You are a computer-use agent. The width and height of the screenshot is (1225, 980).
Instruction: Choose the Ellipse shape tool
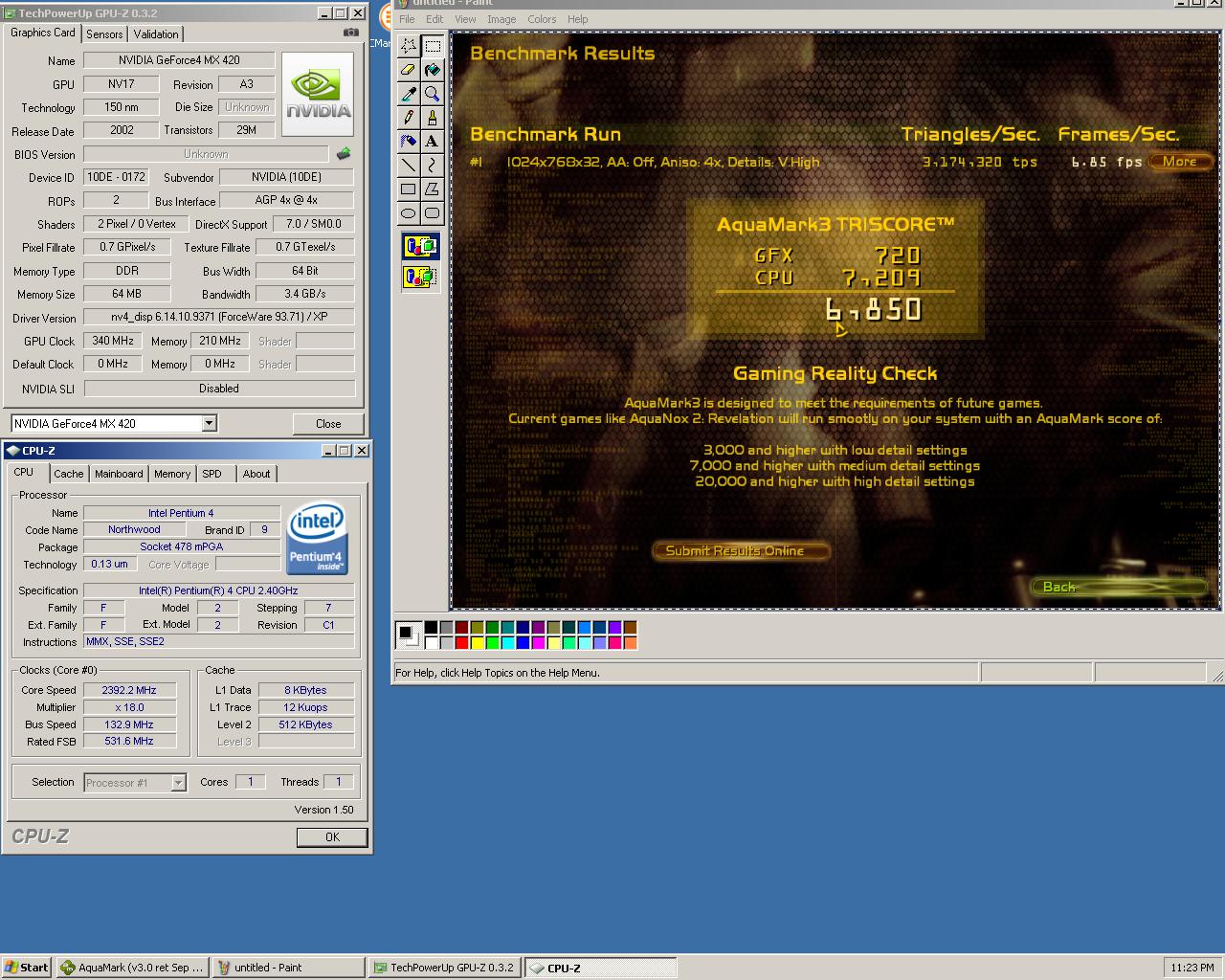click(x=409, y=212)
